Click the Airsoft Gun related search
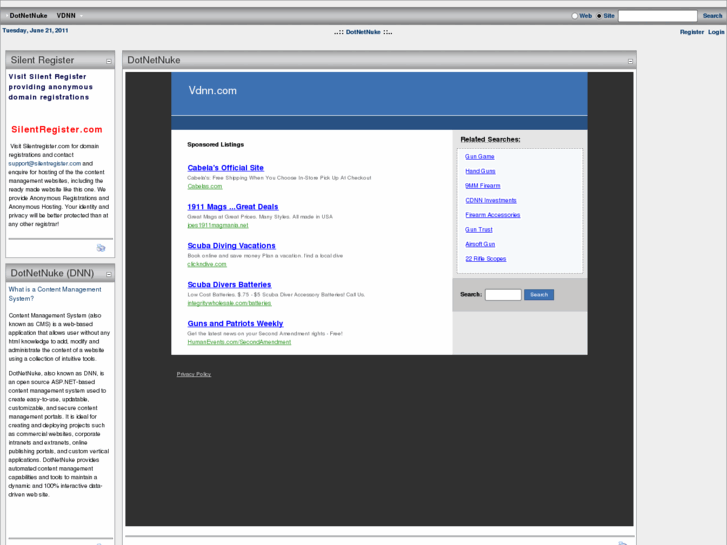This screenshot has height=545, width=727. [x=480, y=244]
